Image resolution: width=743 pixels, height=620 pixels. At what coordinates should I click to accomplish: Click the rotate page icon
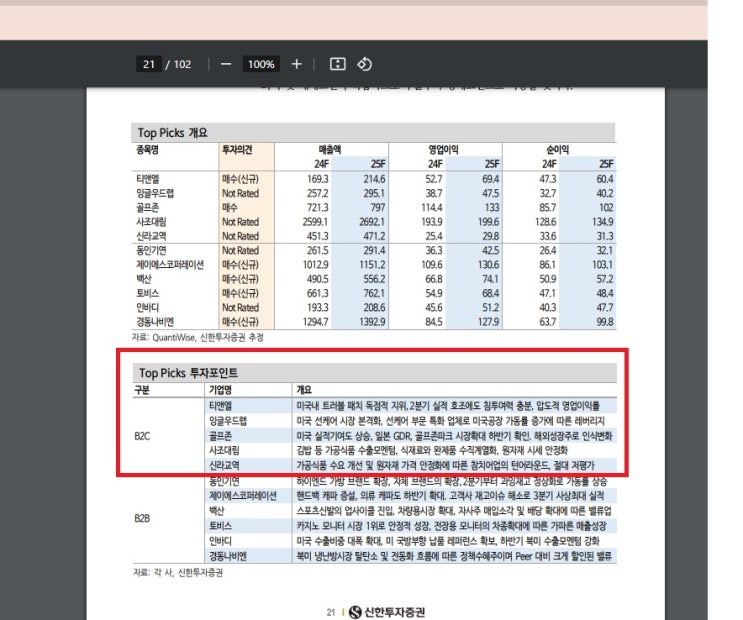(x=364, y=64)
